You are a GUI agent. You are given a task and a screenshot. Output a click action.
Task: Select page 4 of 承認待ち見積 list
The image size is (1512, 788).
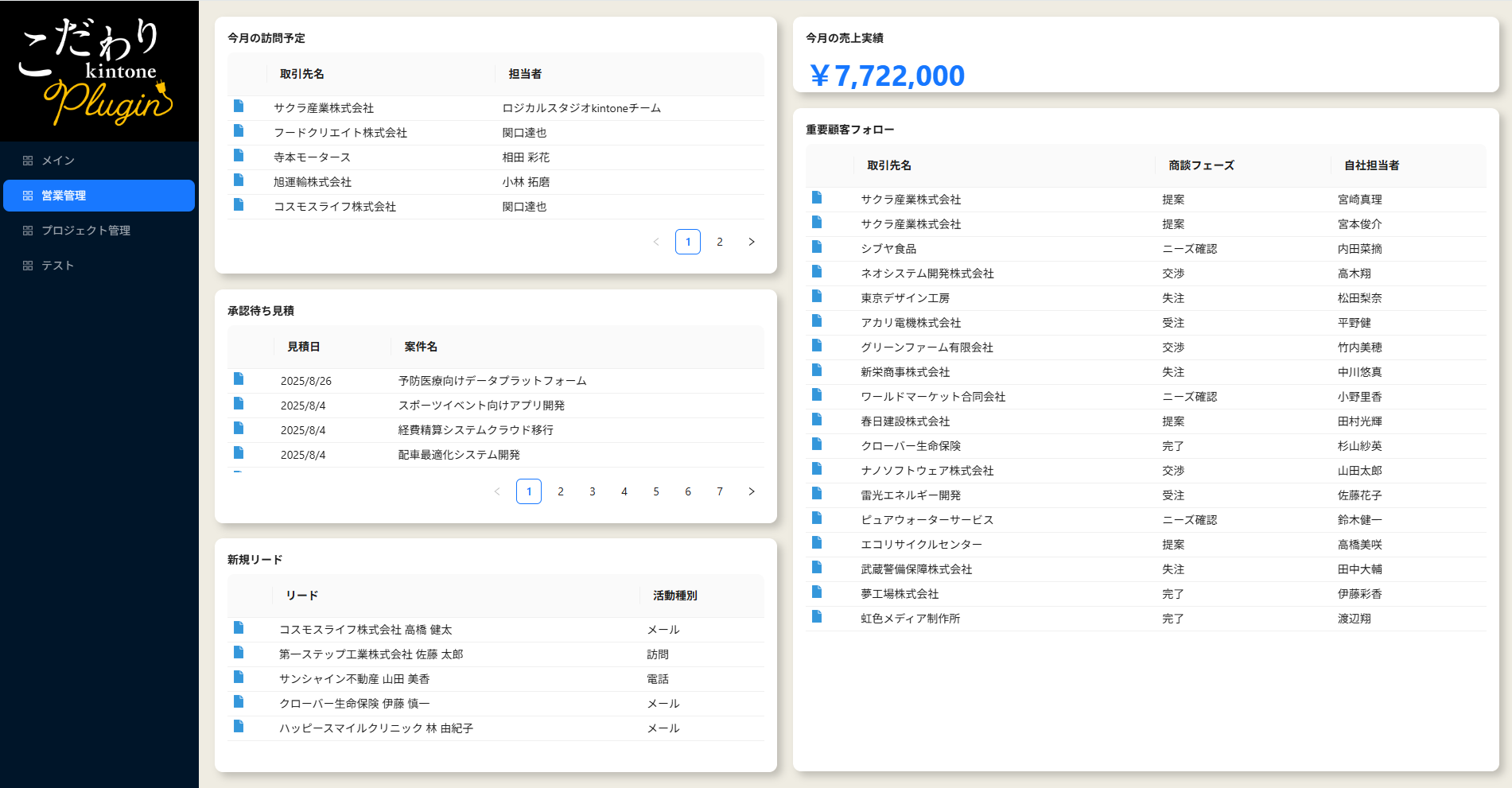pyautogui.click(x=624, y=491)
